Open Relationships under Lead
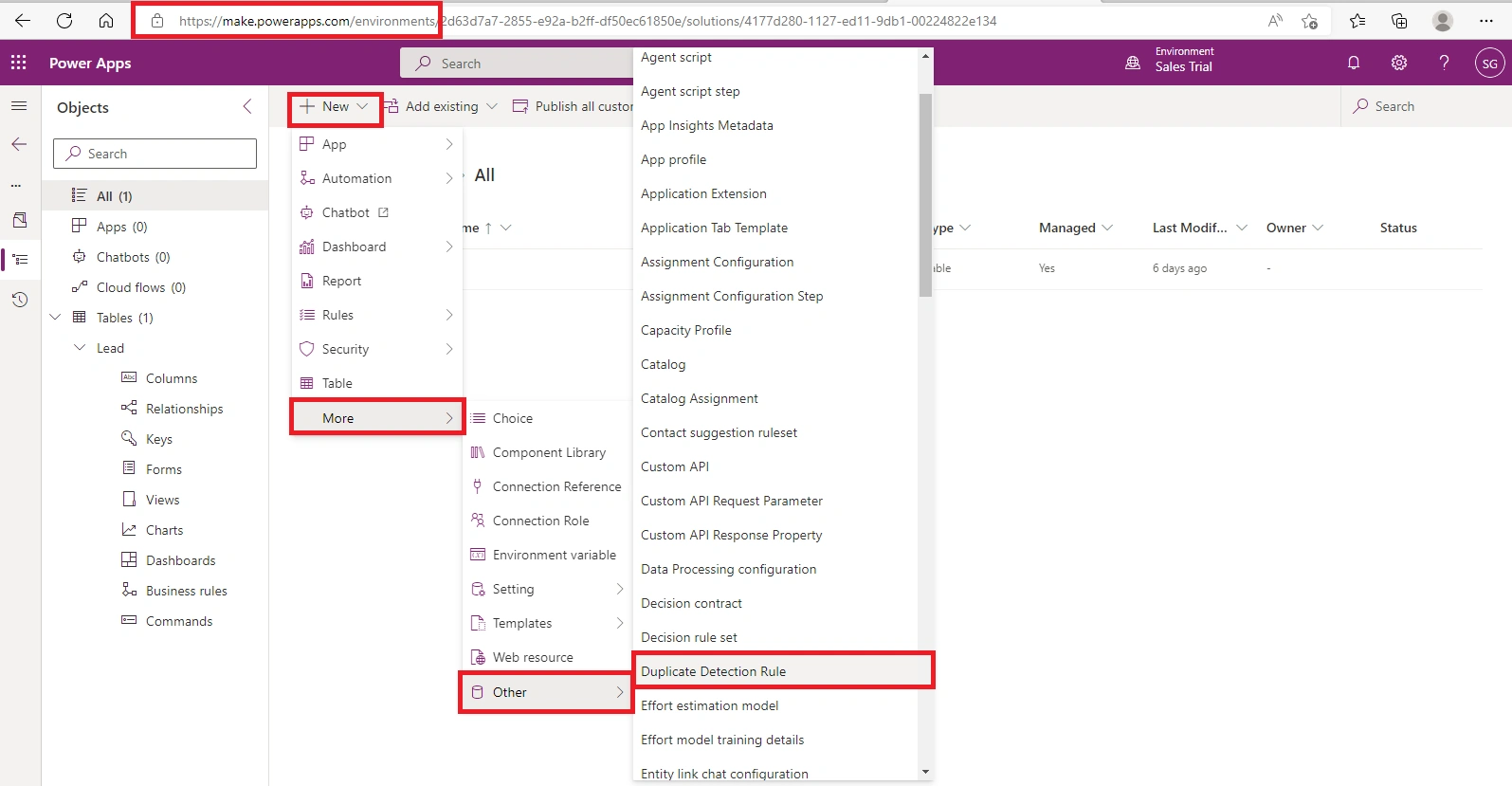The width and height of the screenshot is (1512, 786). pos(184,409)
